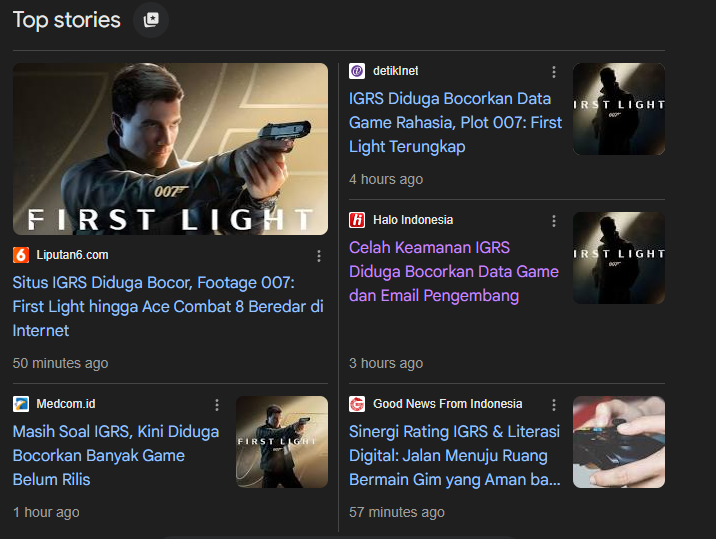Click the 'Liputan6.com' source name

(72, 255)
